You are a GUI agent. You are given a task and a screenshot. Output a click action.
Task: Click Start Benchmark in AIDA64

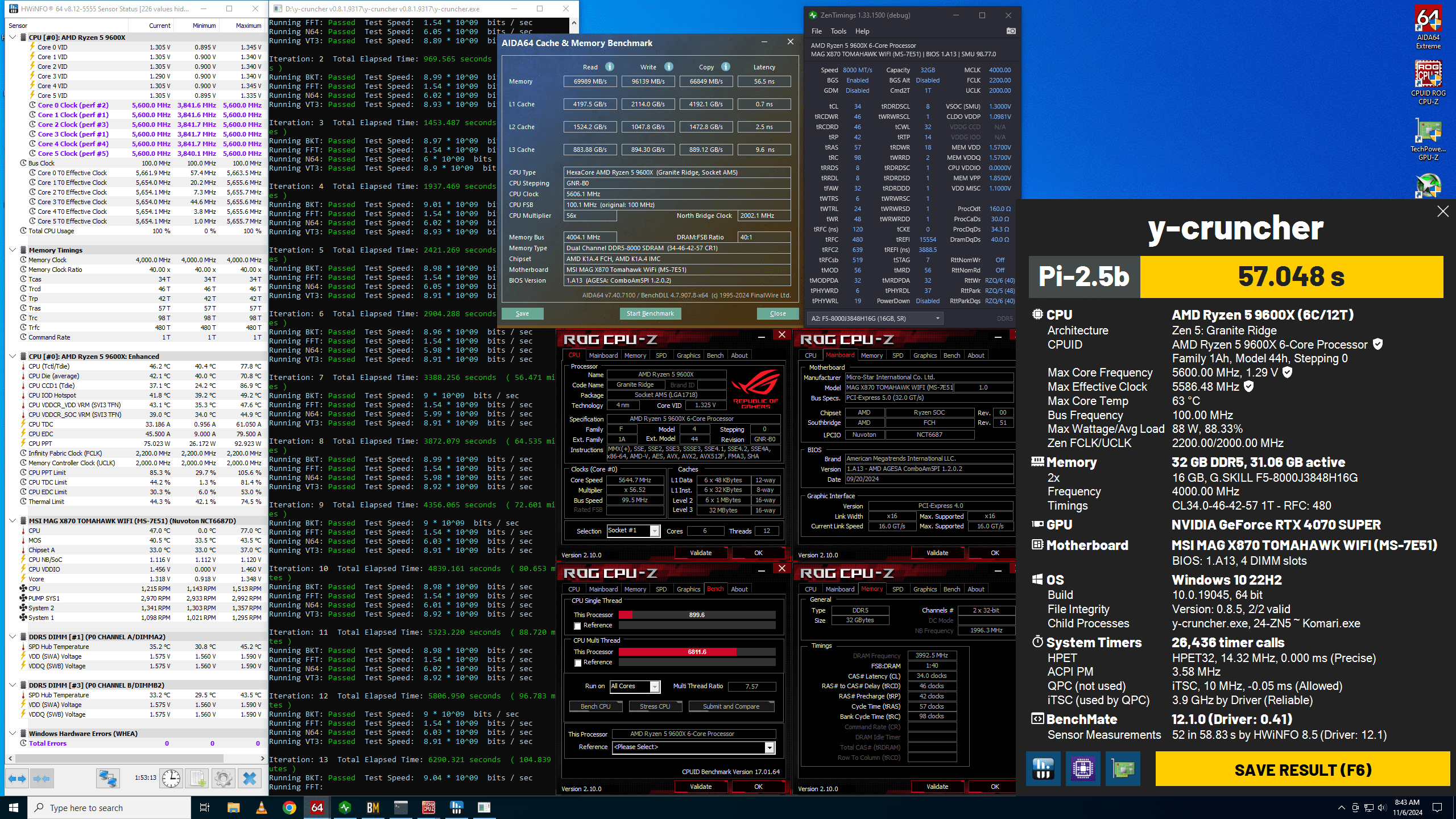(650, 313)
